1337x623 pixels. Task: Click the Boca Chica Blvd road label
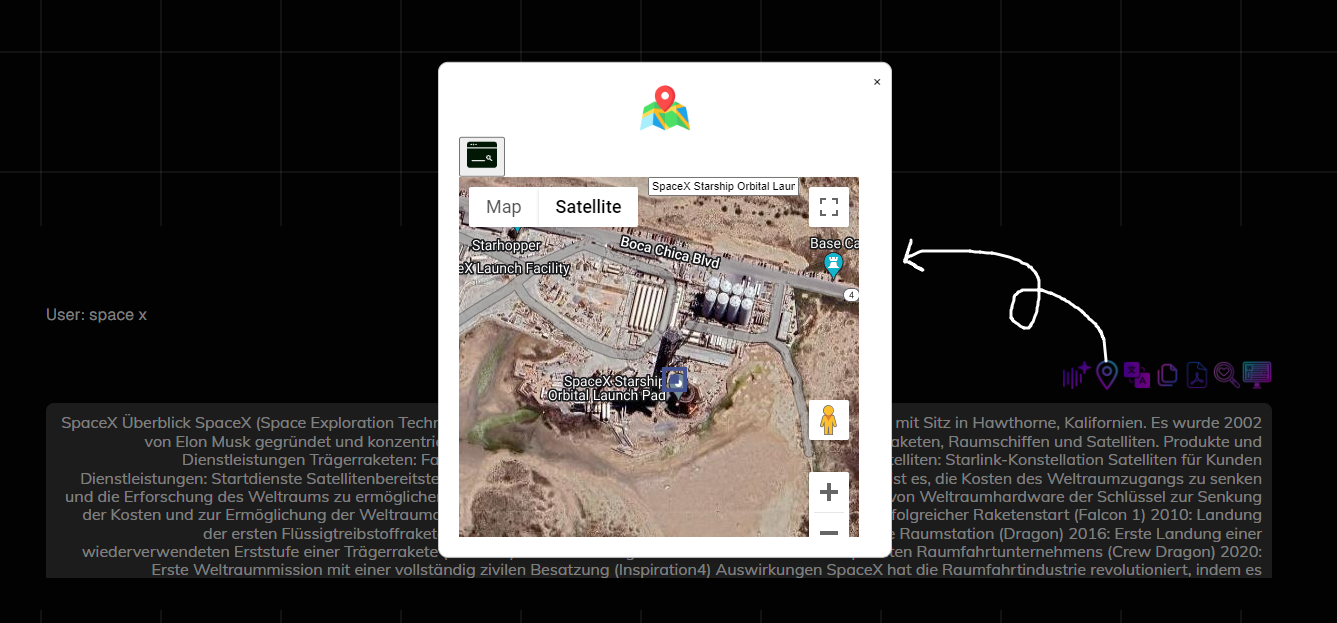pos(670,251)
